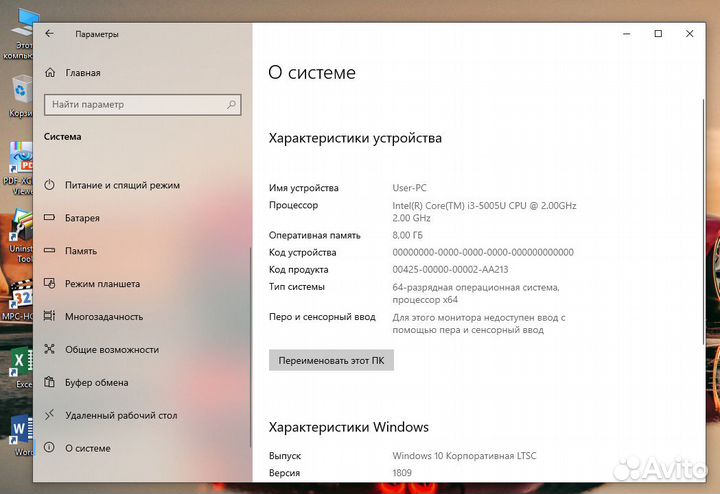Open the Excel desktop shortcut
Screen dimensions: 720x494
(x=22, y=368)
